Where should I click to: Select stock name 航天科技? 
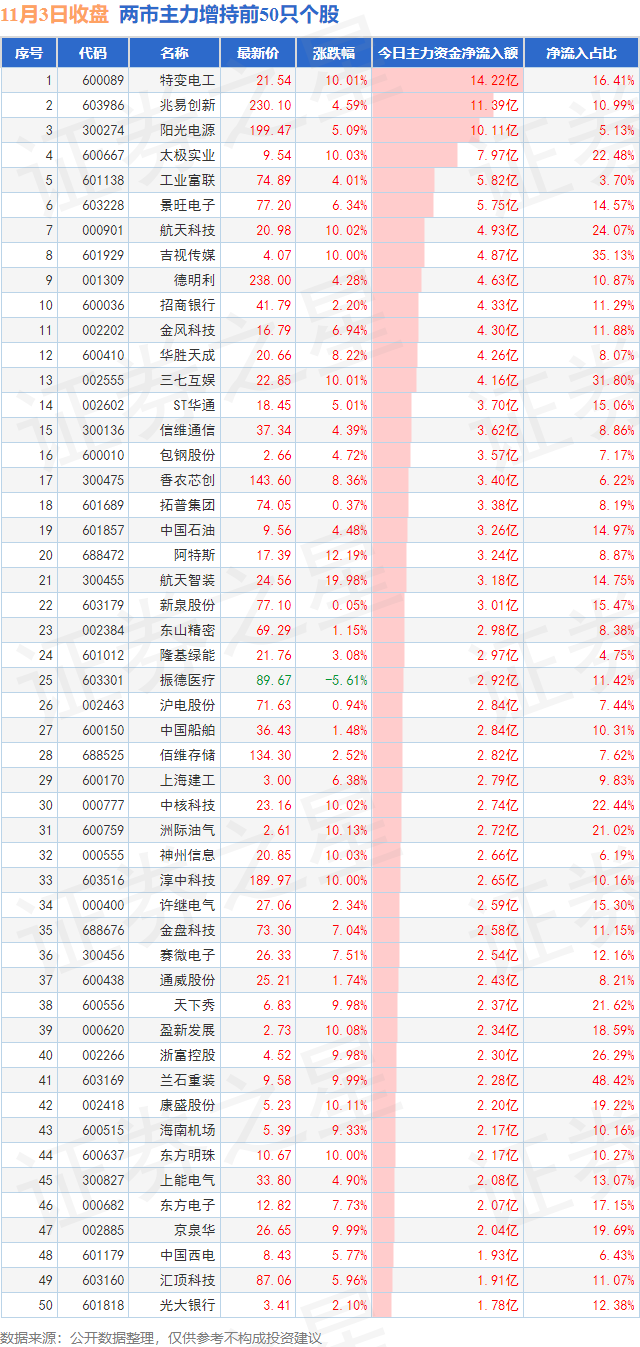[x=188, y=230]
